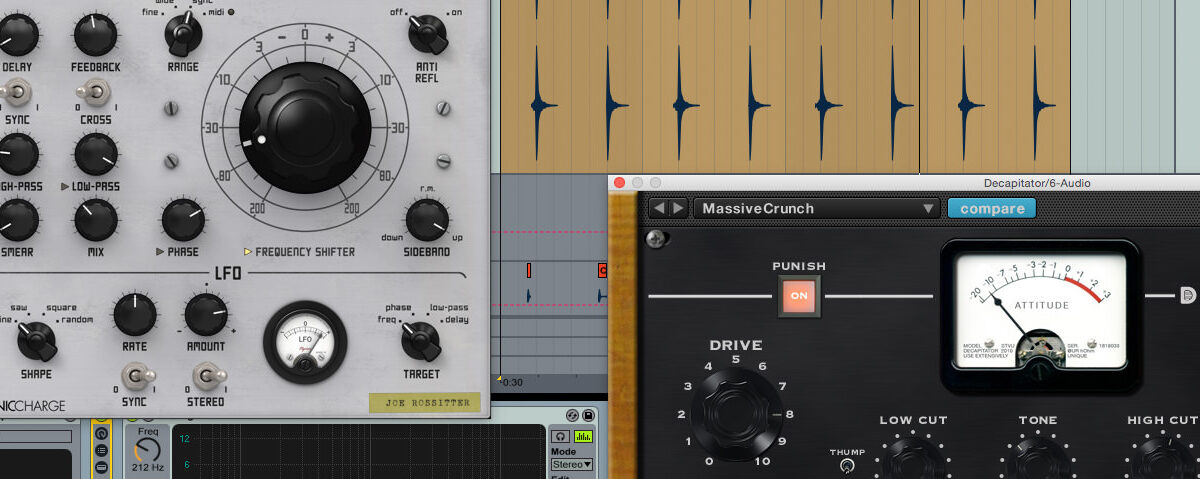Click the compare button
The height and width of the screenshot is (479, 1200).
[x=991, y=208]
